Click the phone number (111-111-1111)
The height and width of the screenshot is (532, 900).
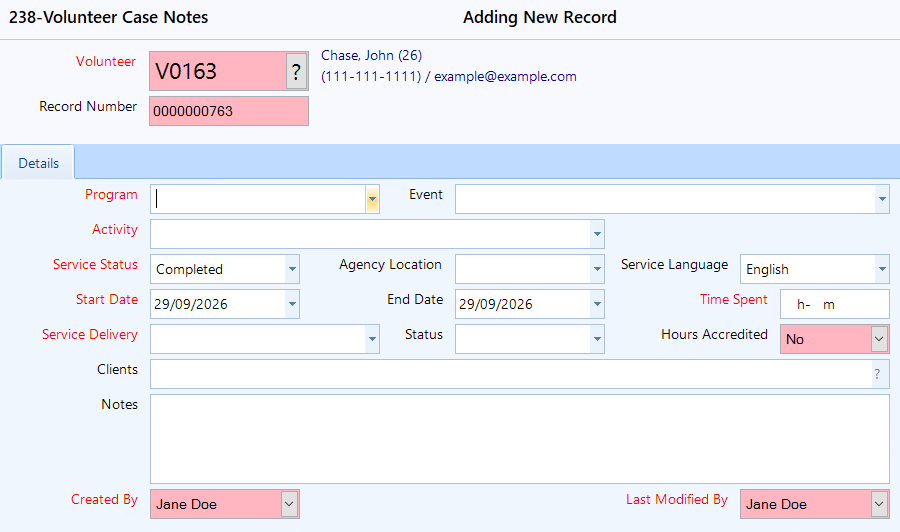click(371, 76)
